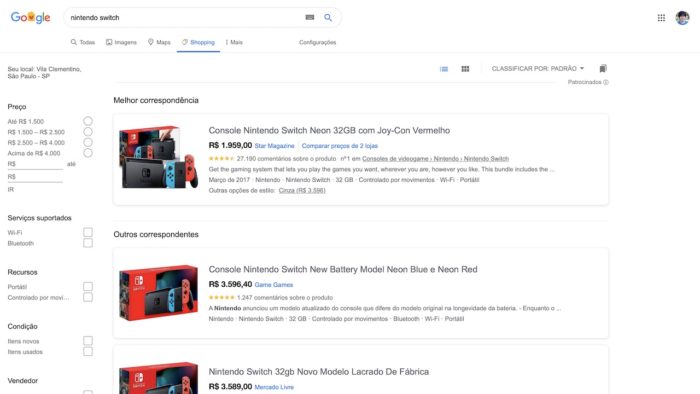Image resolution: width=700 pixels, height=394 pixels.
Task: Click the Google logo
Action: (x=30, y=18)
